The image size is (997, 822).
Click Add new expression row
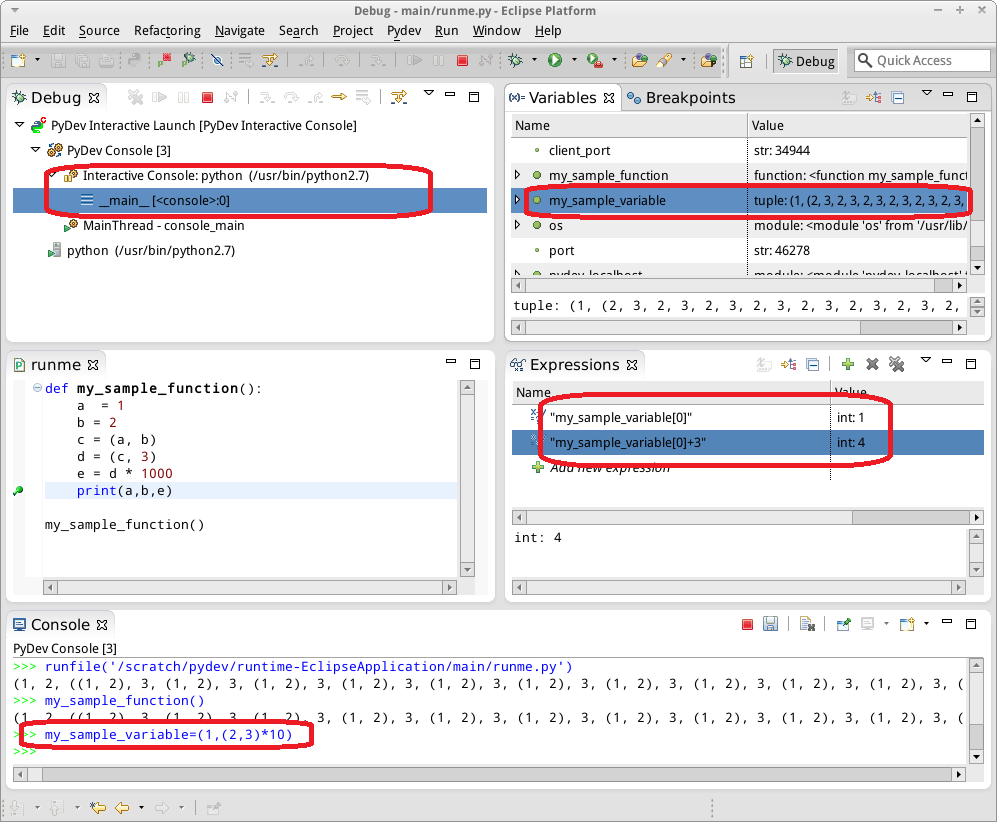click(609, 468)
